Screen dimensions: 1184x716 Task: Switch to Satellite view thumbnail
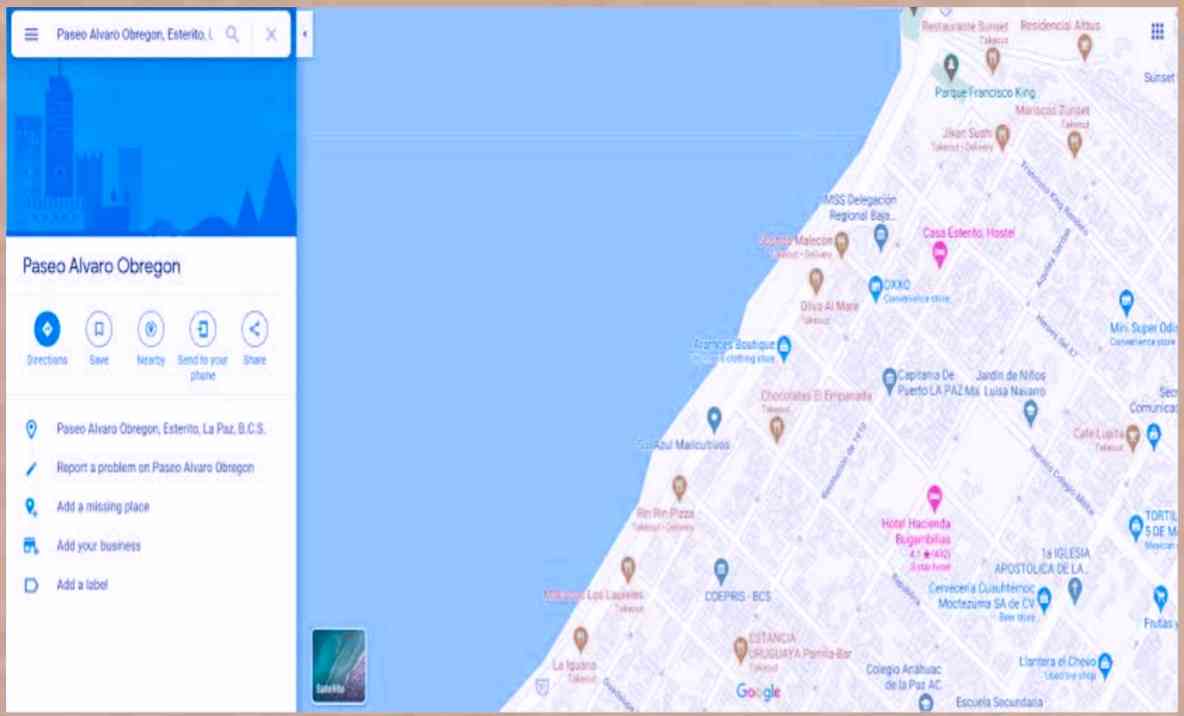[338, 666]
